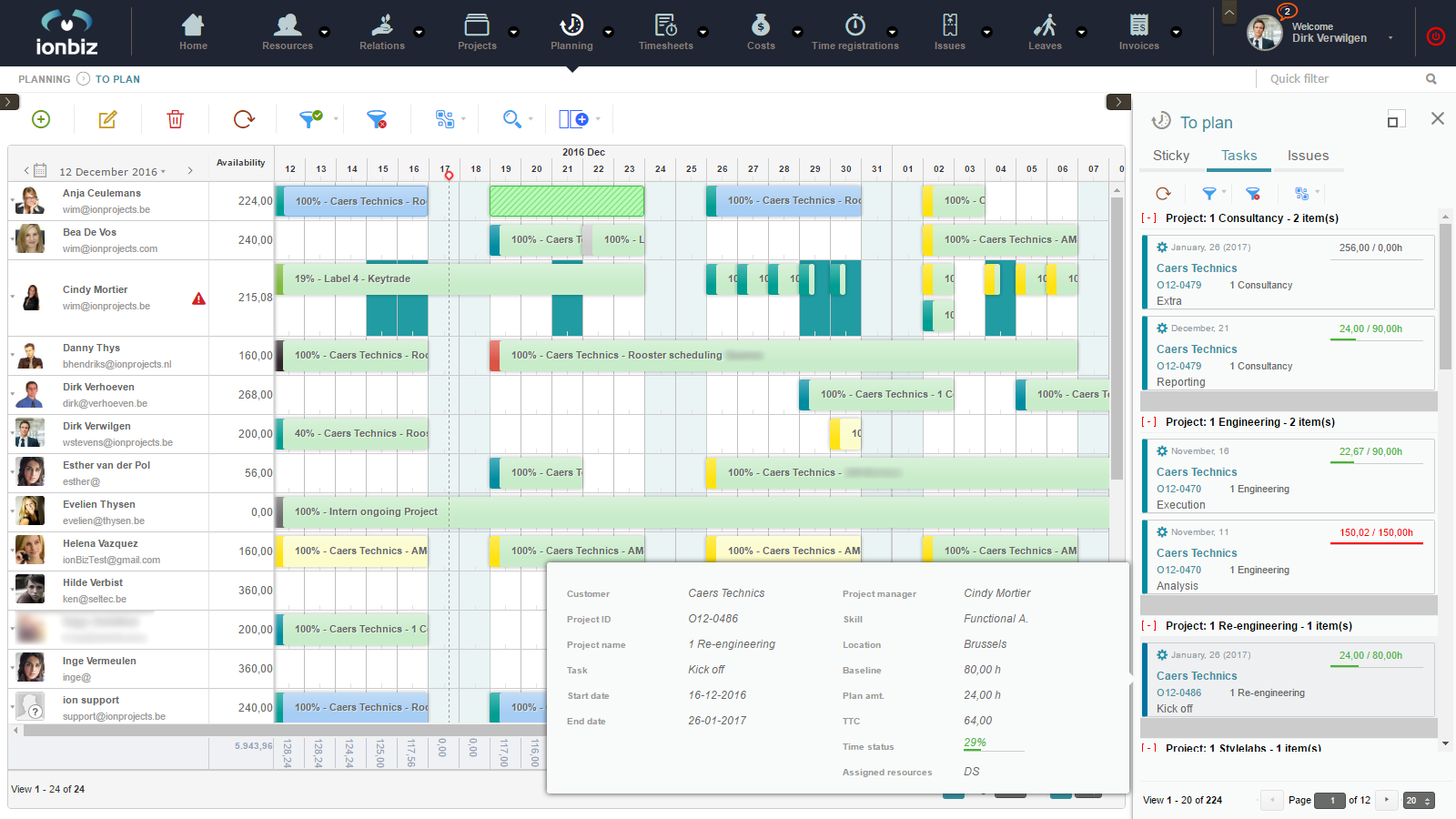Click the grouping structure toolbar icon
Screen dimensions: 1456x819
pos(444,119)
